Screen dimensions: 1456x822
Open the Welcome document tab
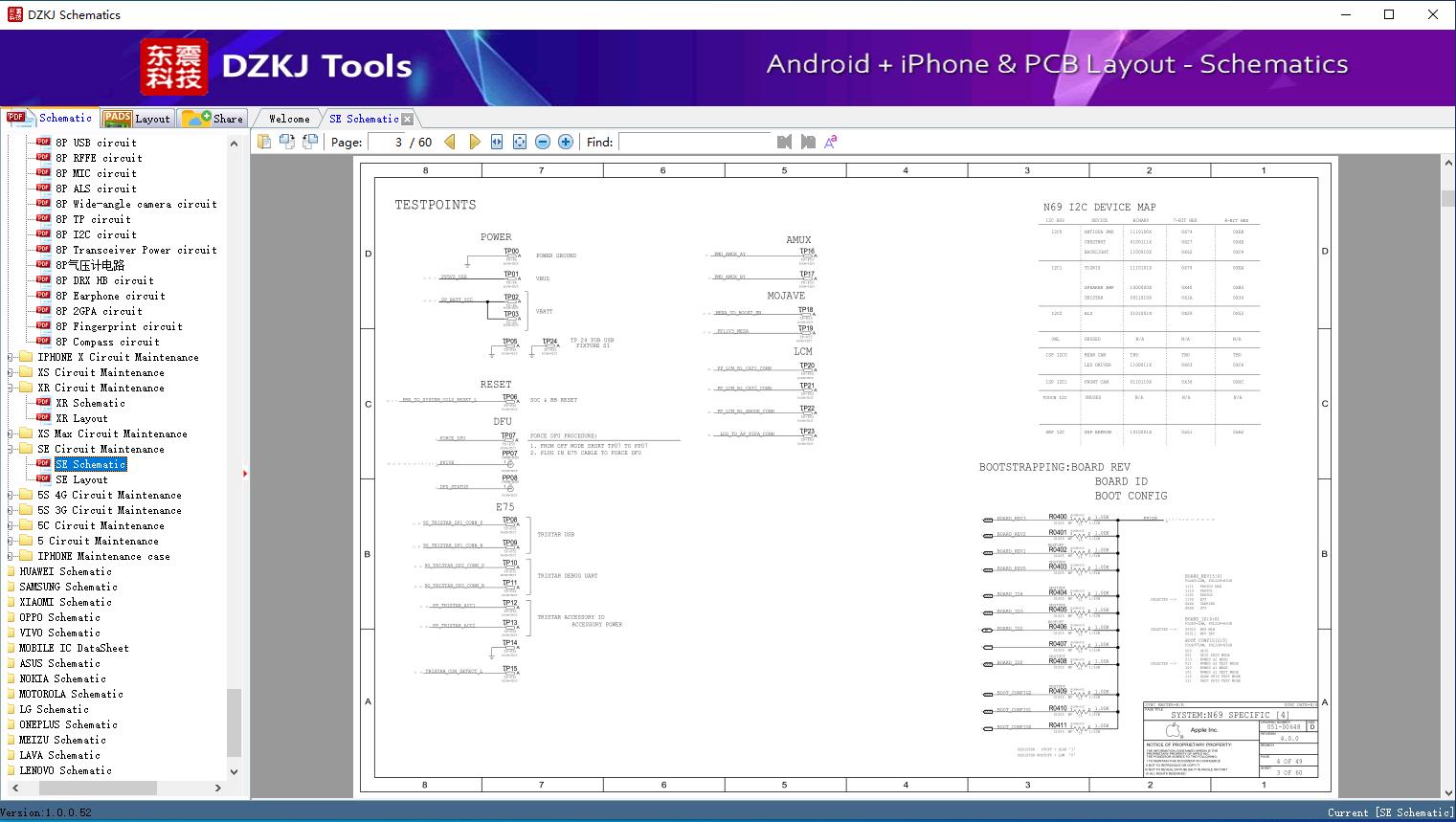(x=289, y=119)
